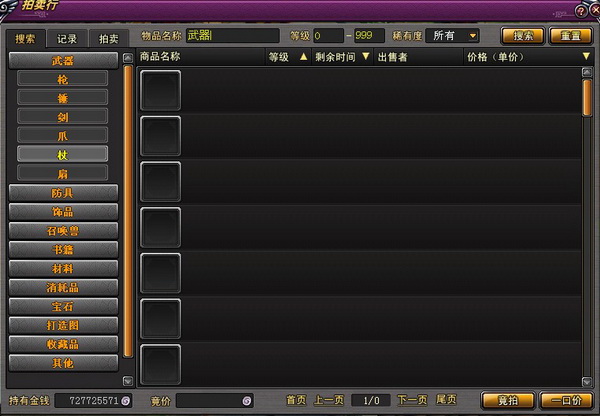This screenshot has height=416, width=600.
Task: Expand the 书籍 books category
Action: 63,250
